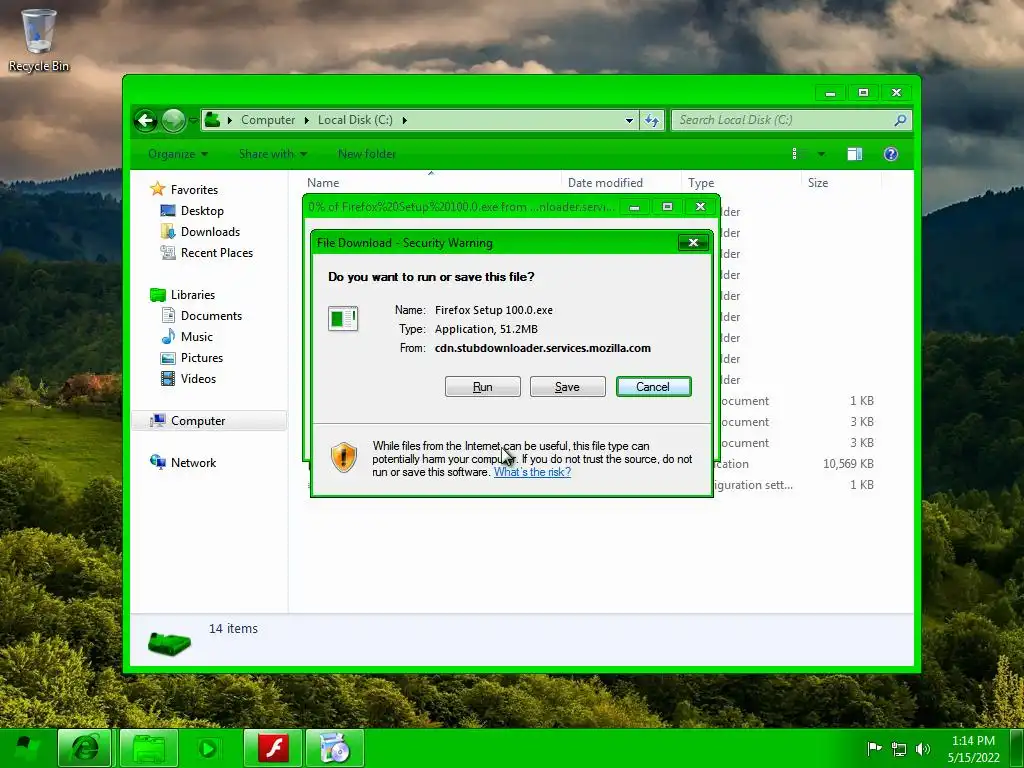Open Music library

[197, 336]
